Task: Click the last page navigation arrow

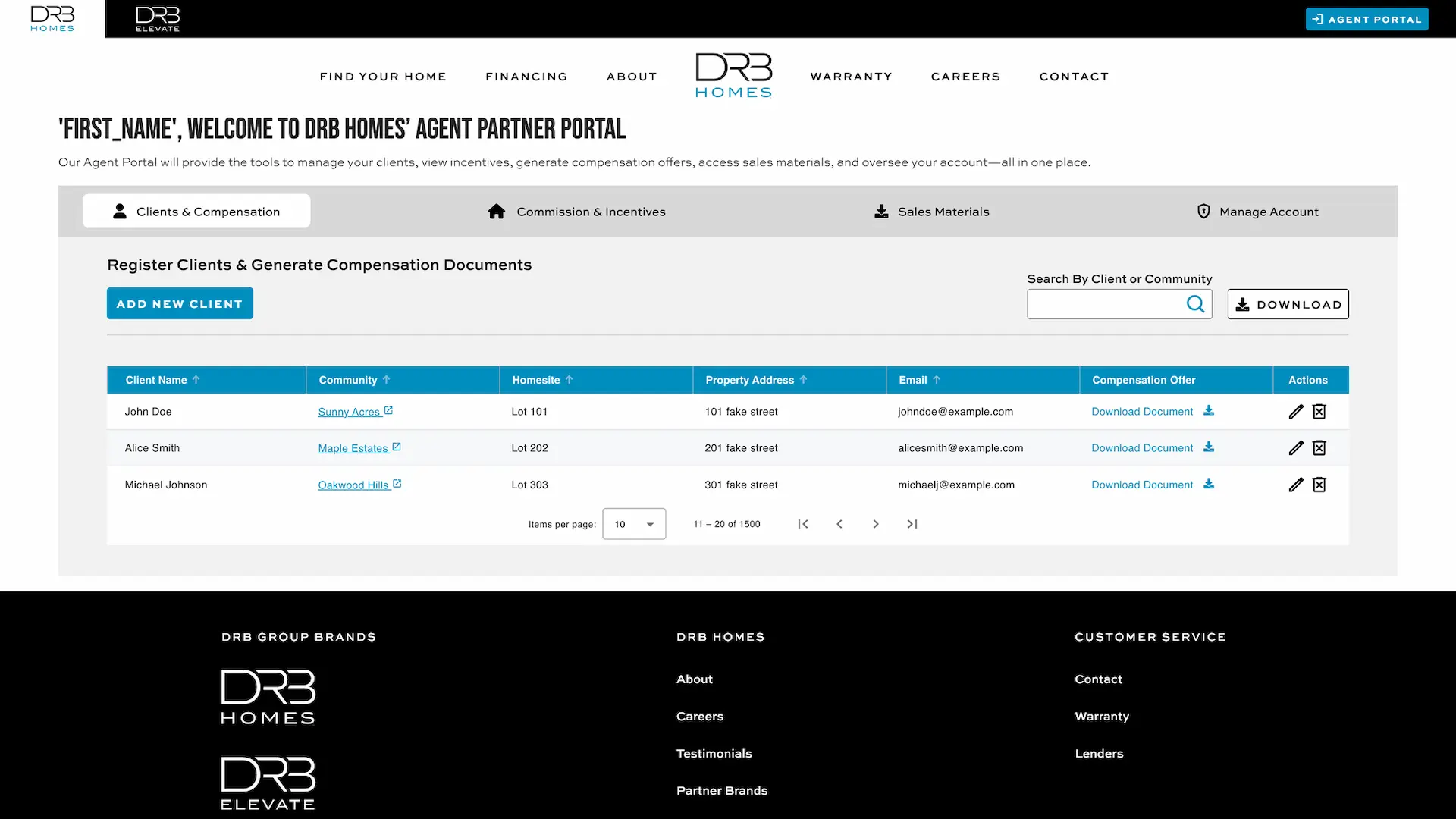Action: click(912, 524)
